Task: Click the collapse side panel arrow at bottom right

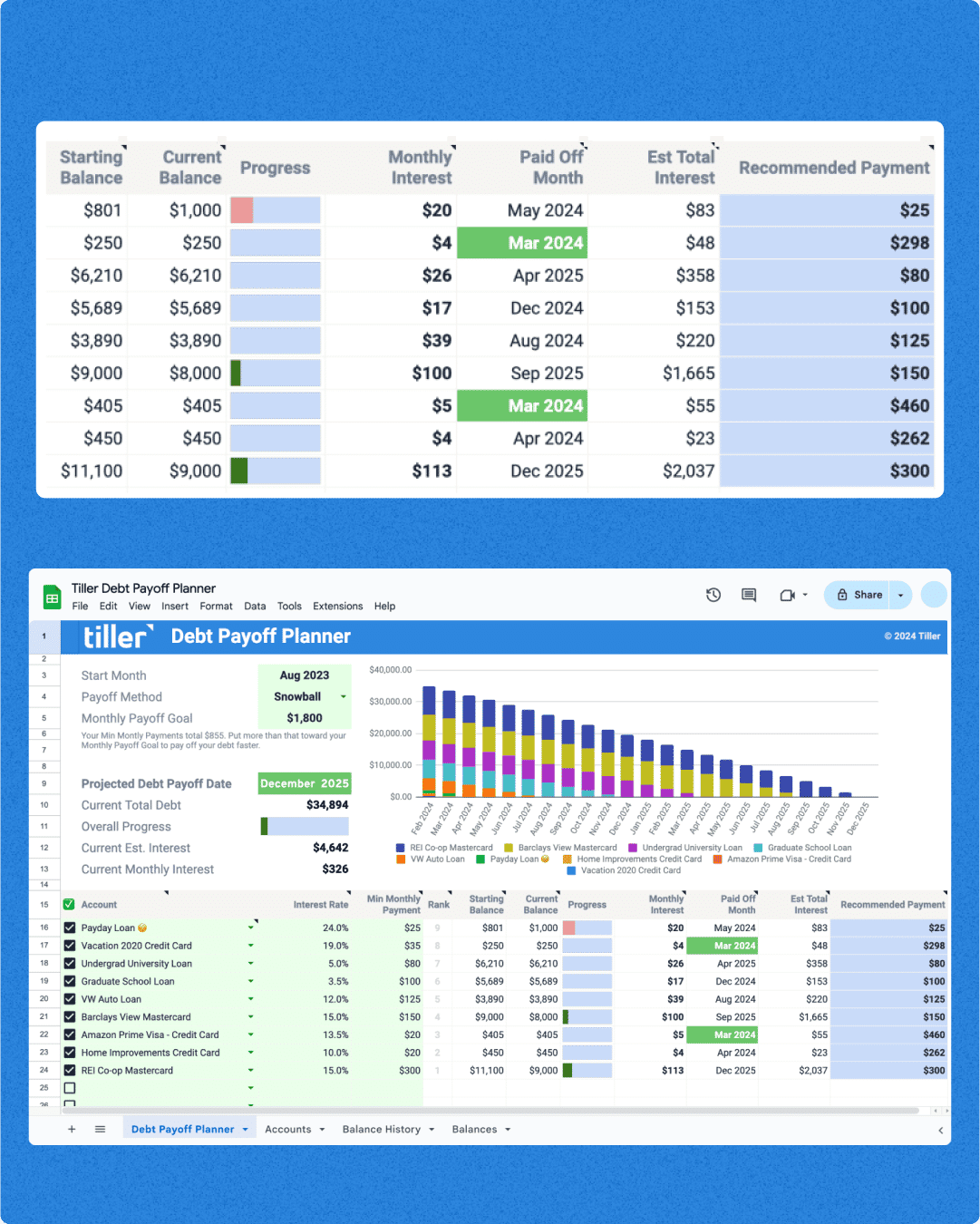Action: coord(940,1130)
